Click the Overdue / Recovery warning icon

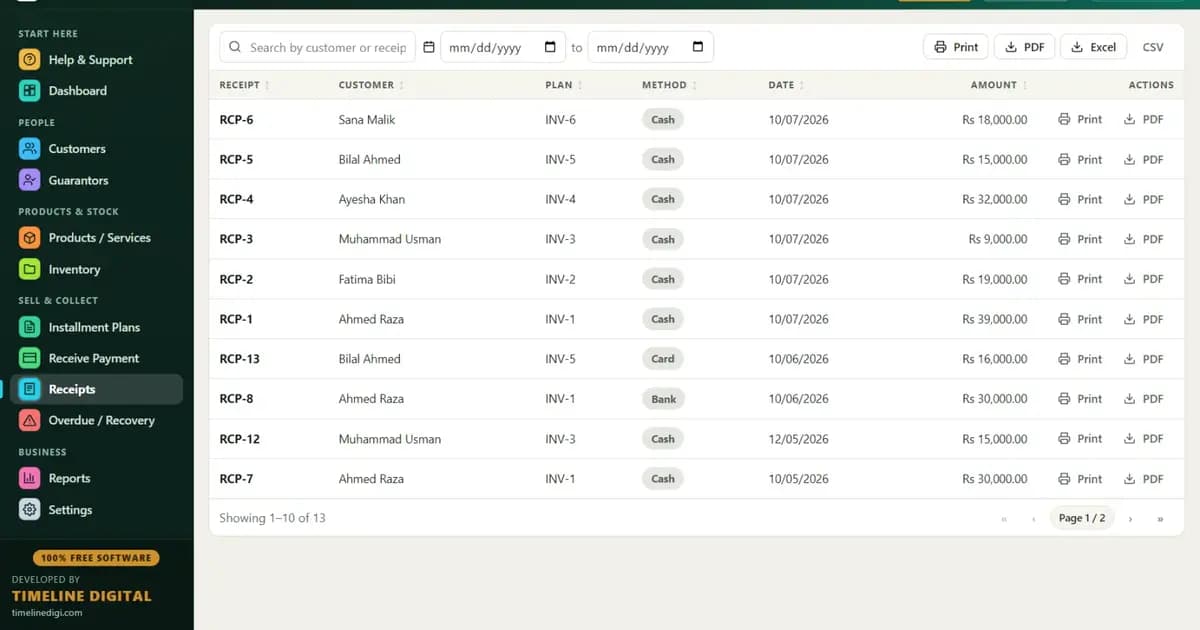(x=30, y=421)
